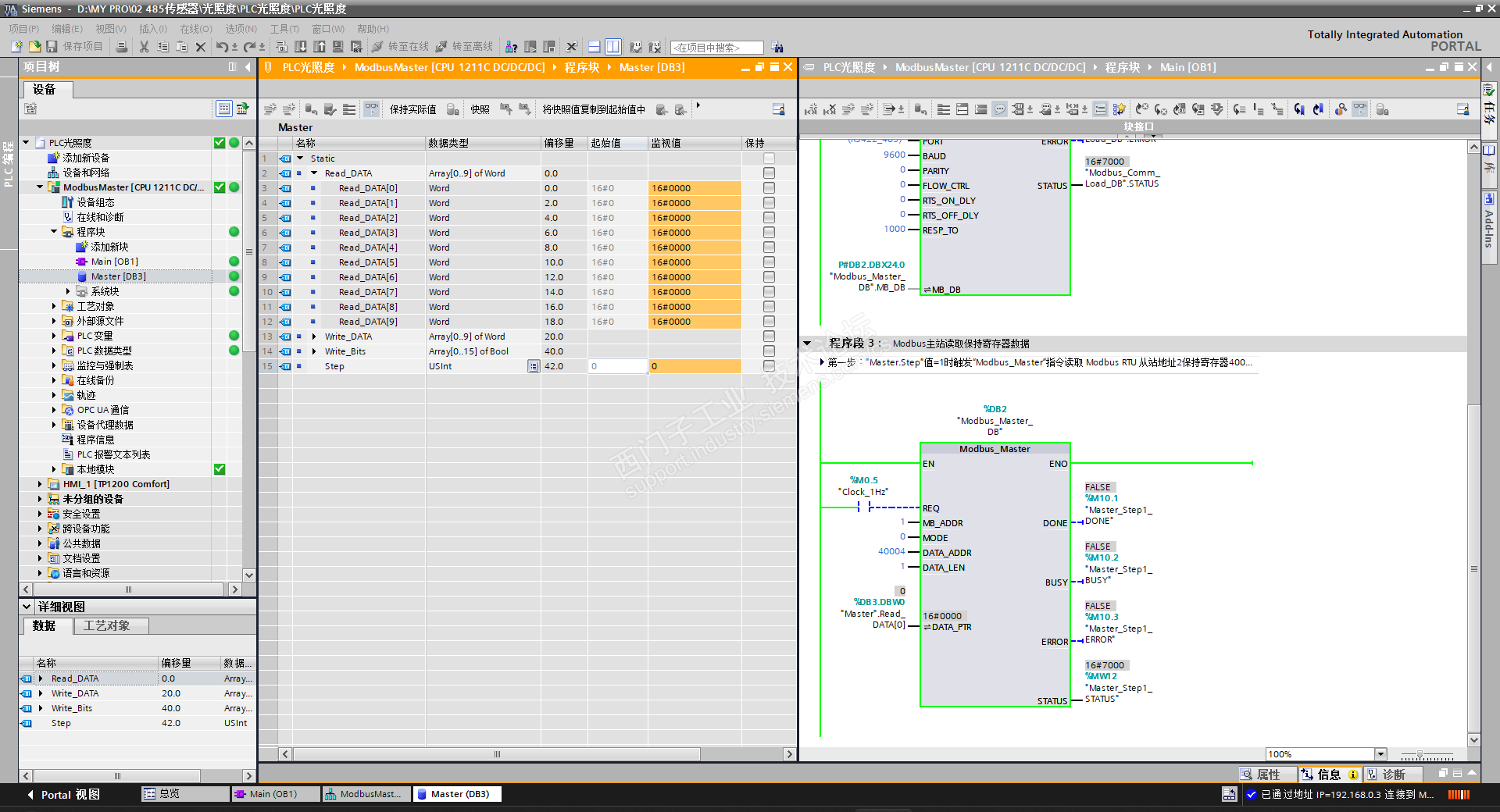This screenshot has height=812, width=1500.
Task: Expand the Write_DATA array row
Action: click(x=314, y=337)
